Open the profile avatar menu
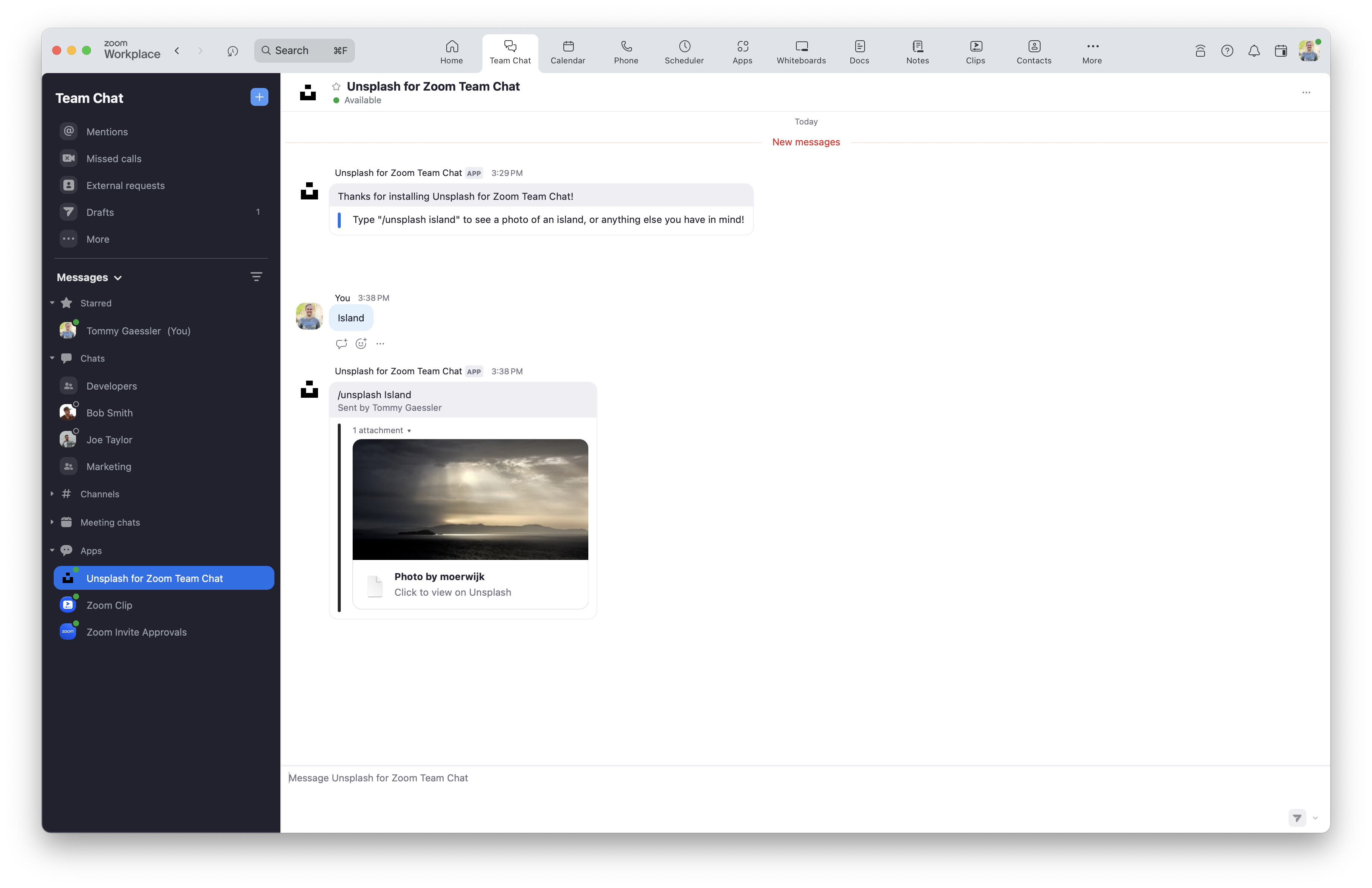 (1309, 50)
